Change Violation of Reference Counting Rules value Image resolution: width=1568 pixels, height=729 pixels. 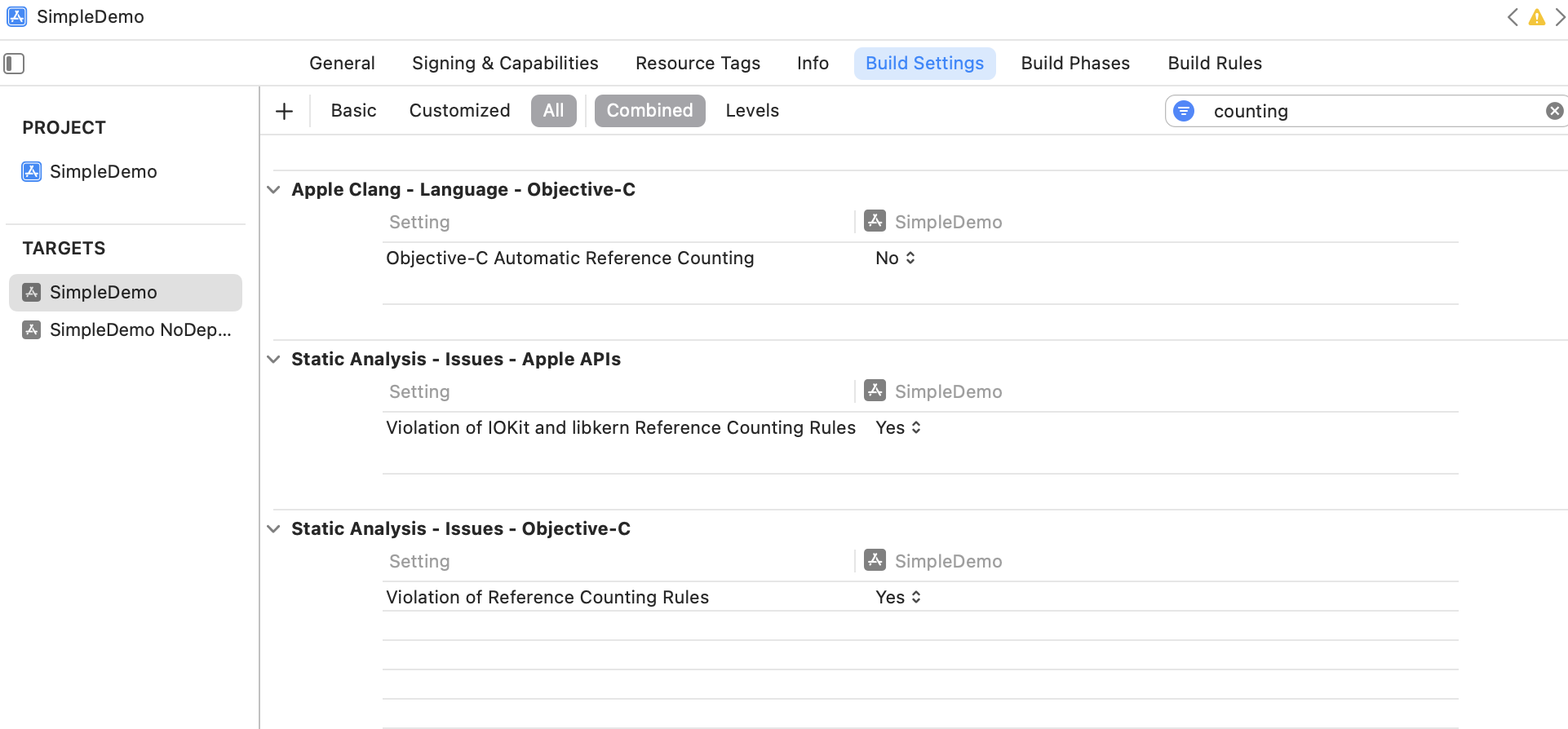(898, 598)
